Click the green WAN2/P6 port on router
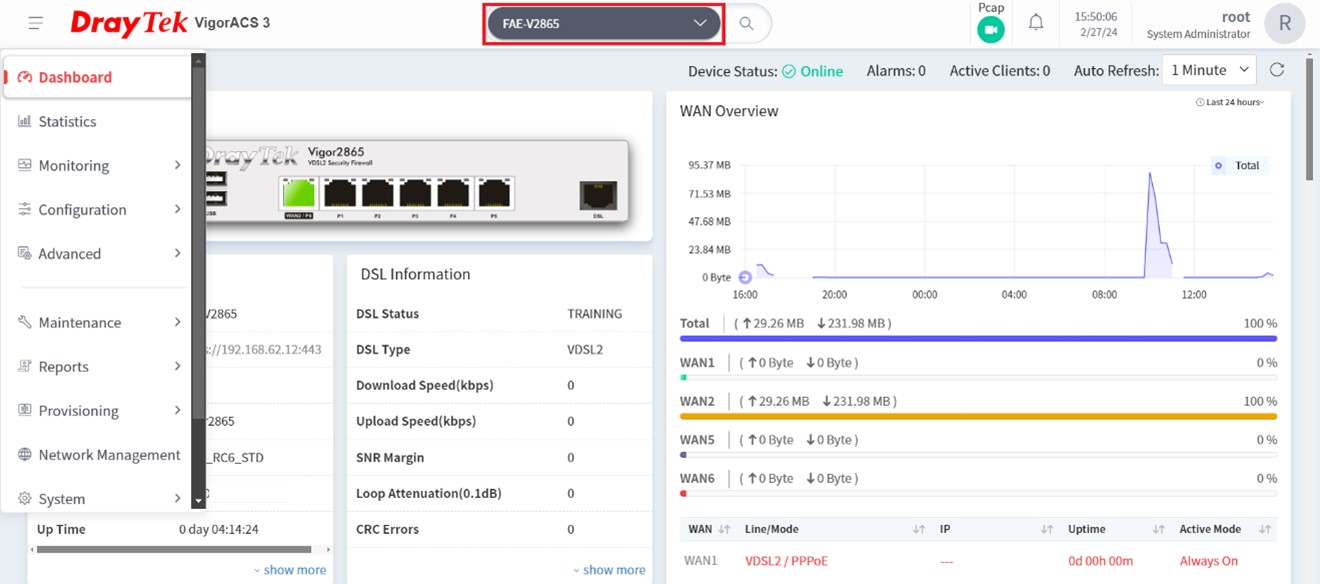The height and width of the screenshot is (584, 1320). click(299, 193)
